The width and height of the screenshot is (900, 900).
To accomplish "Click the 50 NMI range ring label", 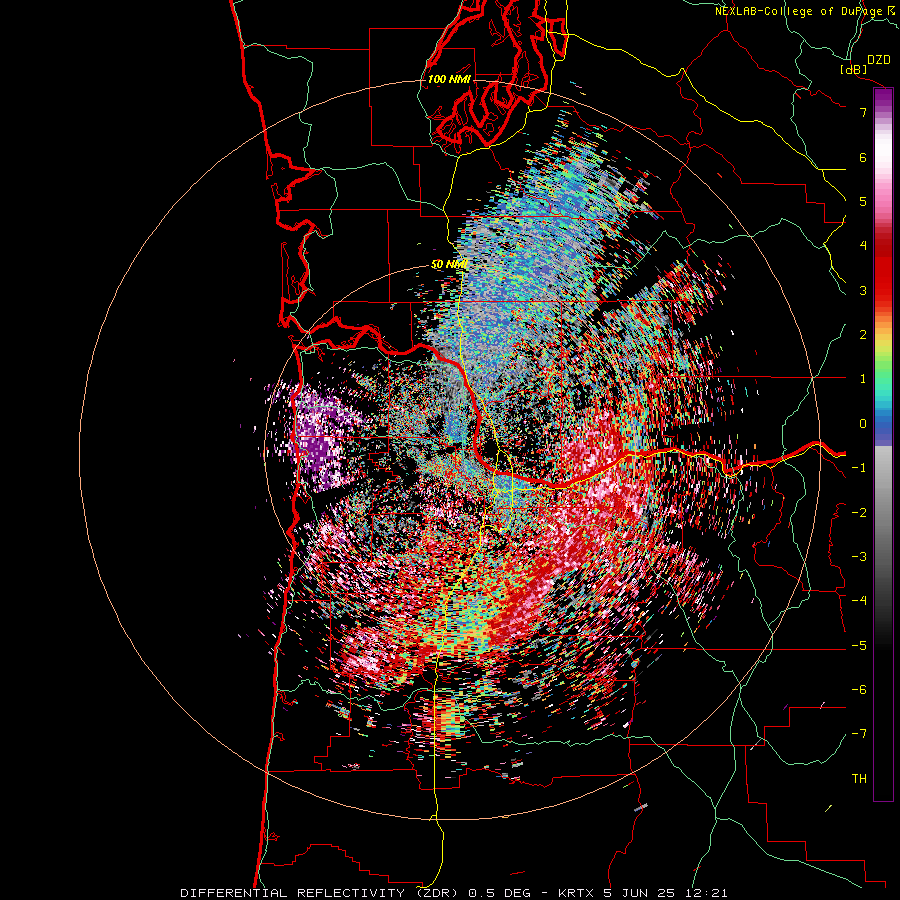I will click(449, 264).
